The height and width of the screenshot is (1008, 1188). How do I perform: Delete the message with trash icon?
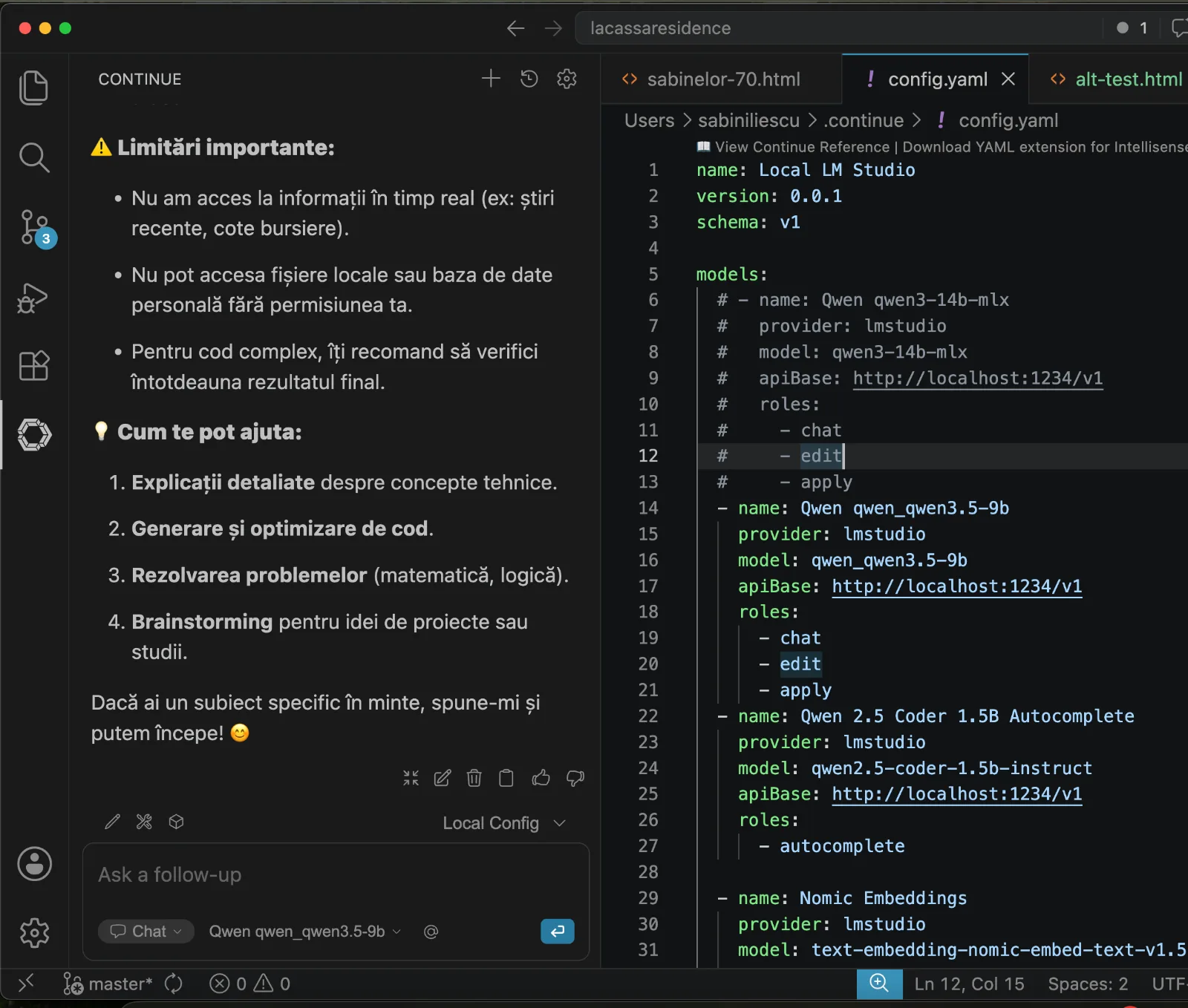474,778
